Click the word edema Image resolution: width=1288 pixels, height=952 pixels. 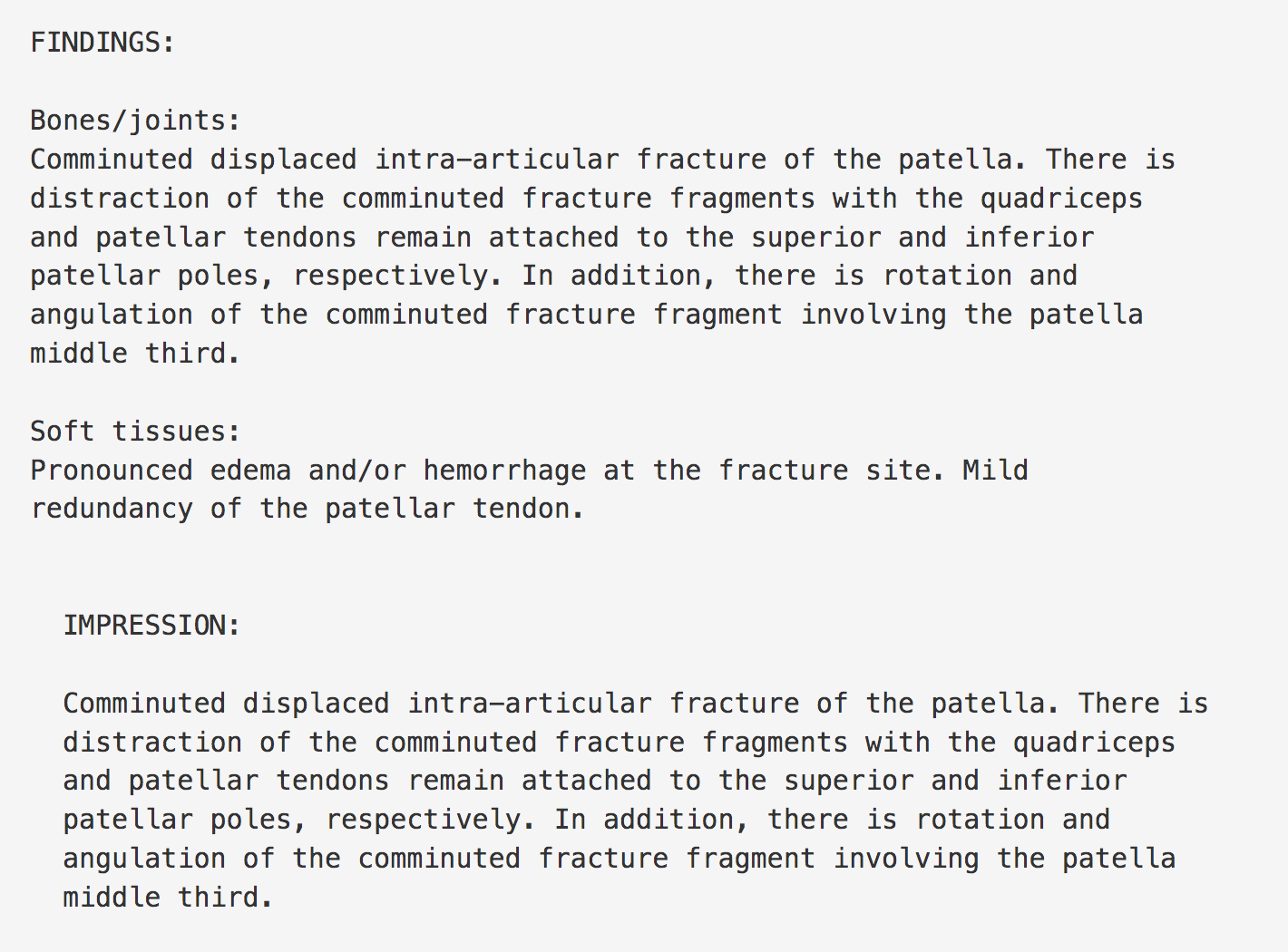point(250,470)
